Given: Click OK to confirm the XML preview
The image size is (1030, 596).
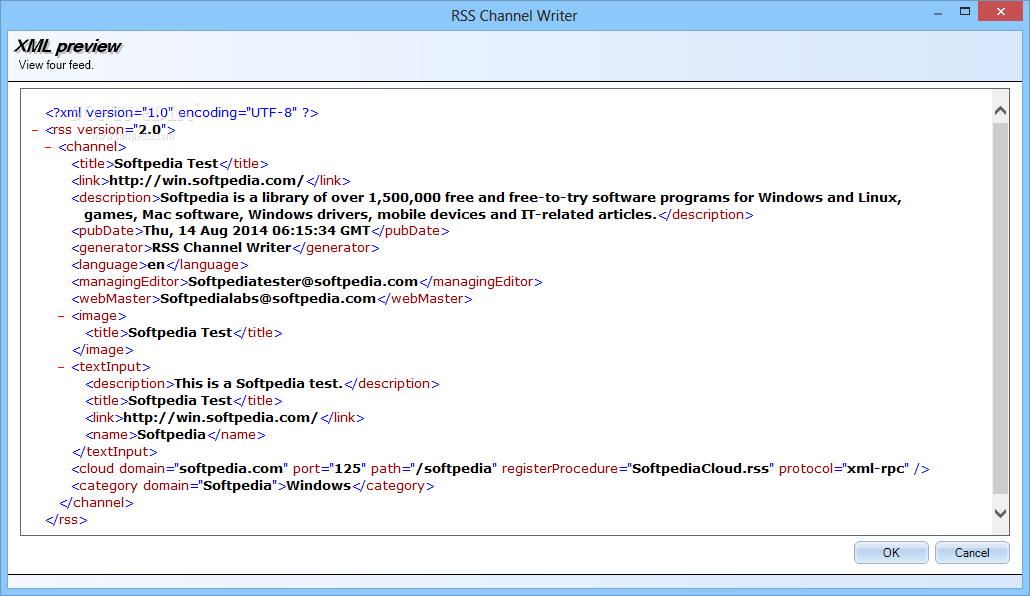Looking at the screenshot, I should tap(891, 553).
